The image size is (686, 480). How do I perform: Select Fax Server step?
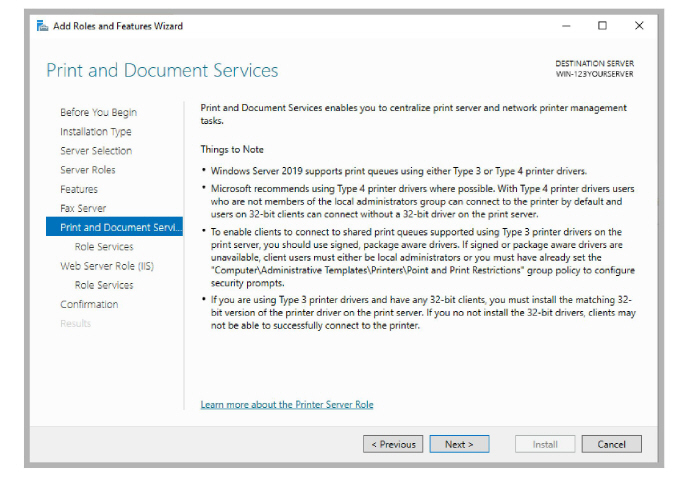point(83,208)
